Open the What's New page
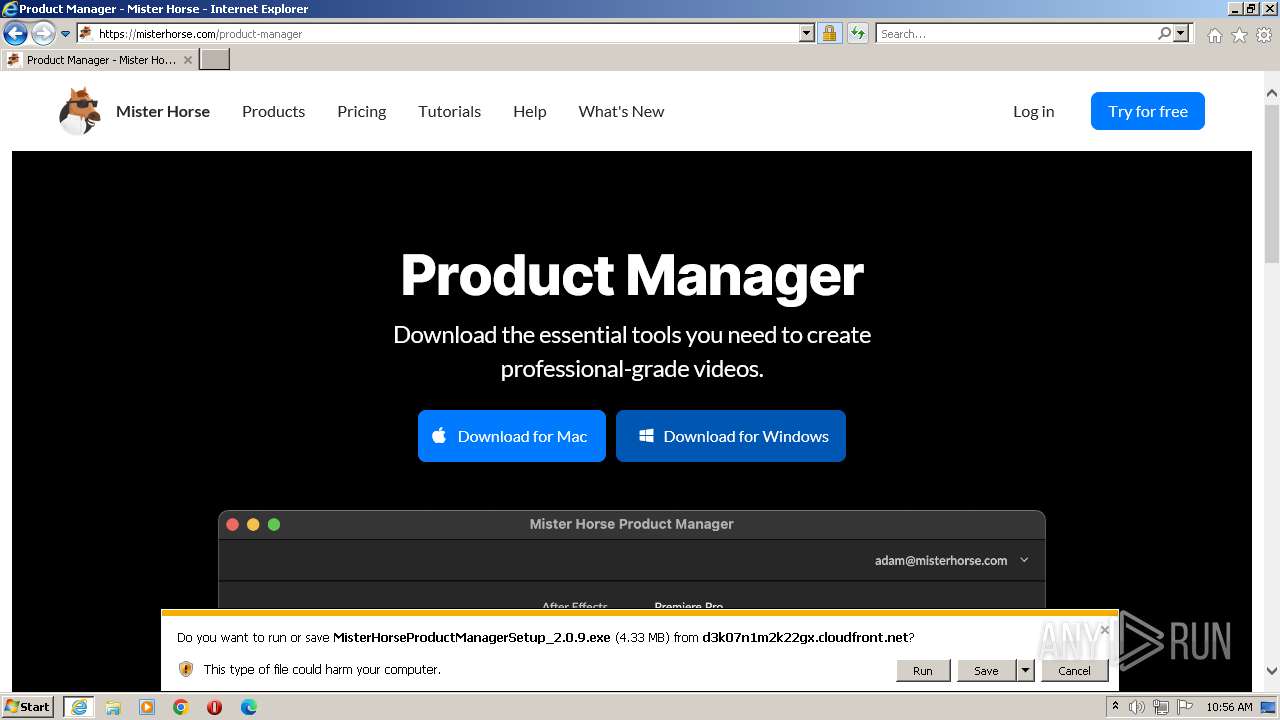This screenshot has width=1280, height=720. (621, 111)
